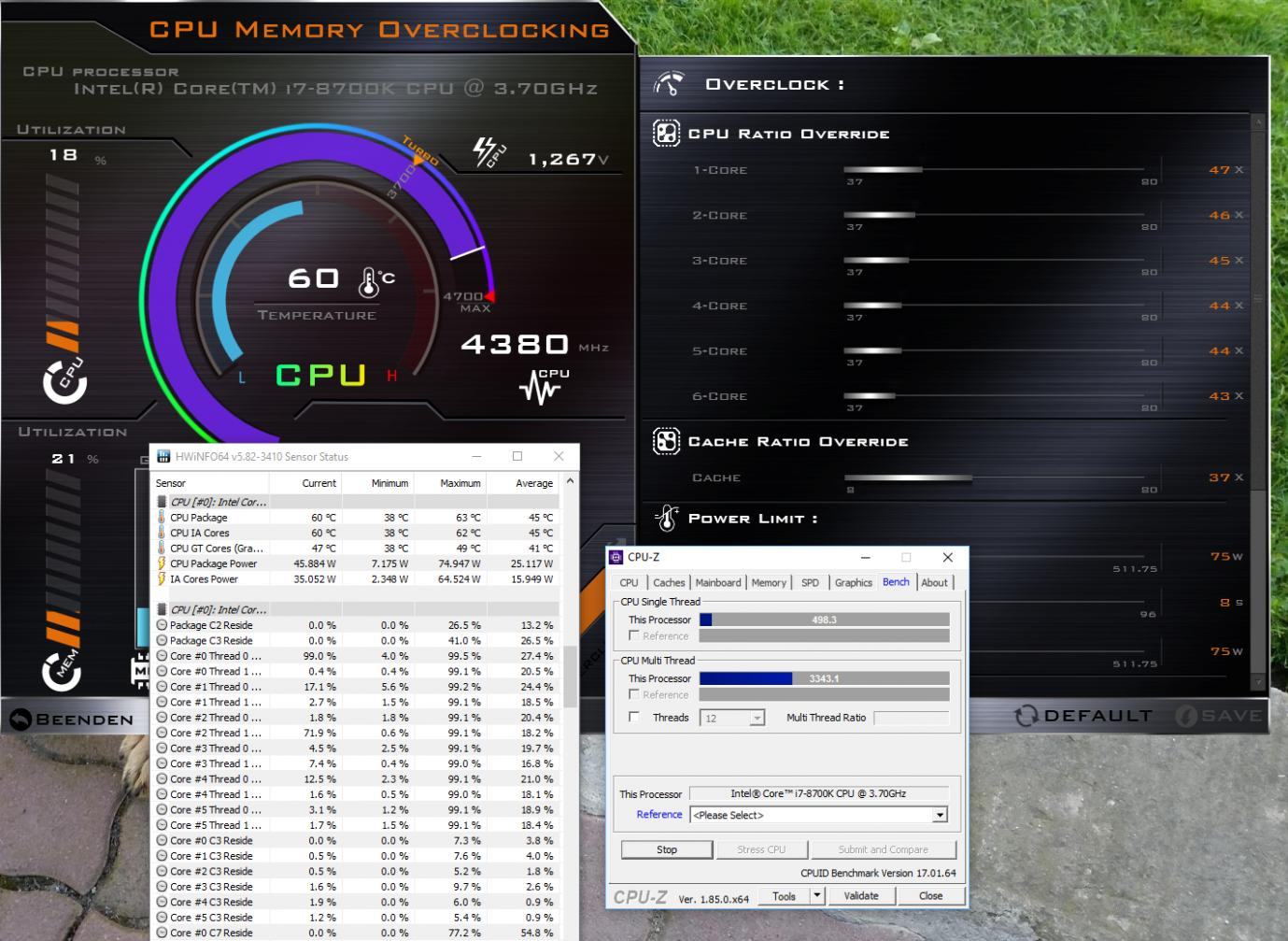Image resolution: width=1288 pixels, height=941 pixels.
Task: Open the Threads count dropdown
Action: coord(757,718)
